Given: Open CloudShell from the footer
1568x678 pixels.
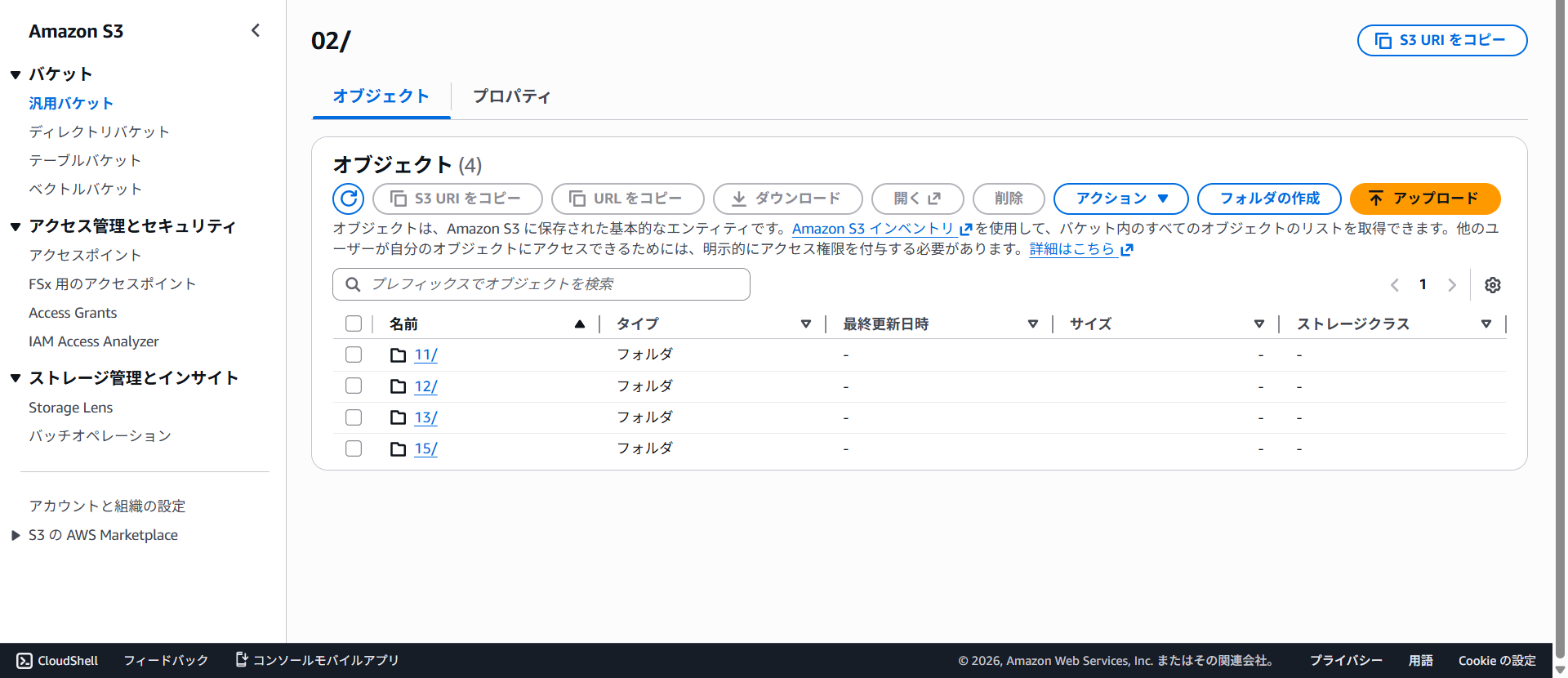Looking at the screenshot, I should 57,660.
